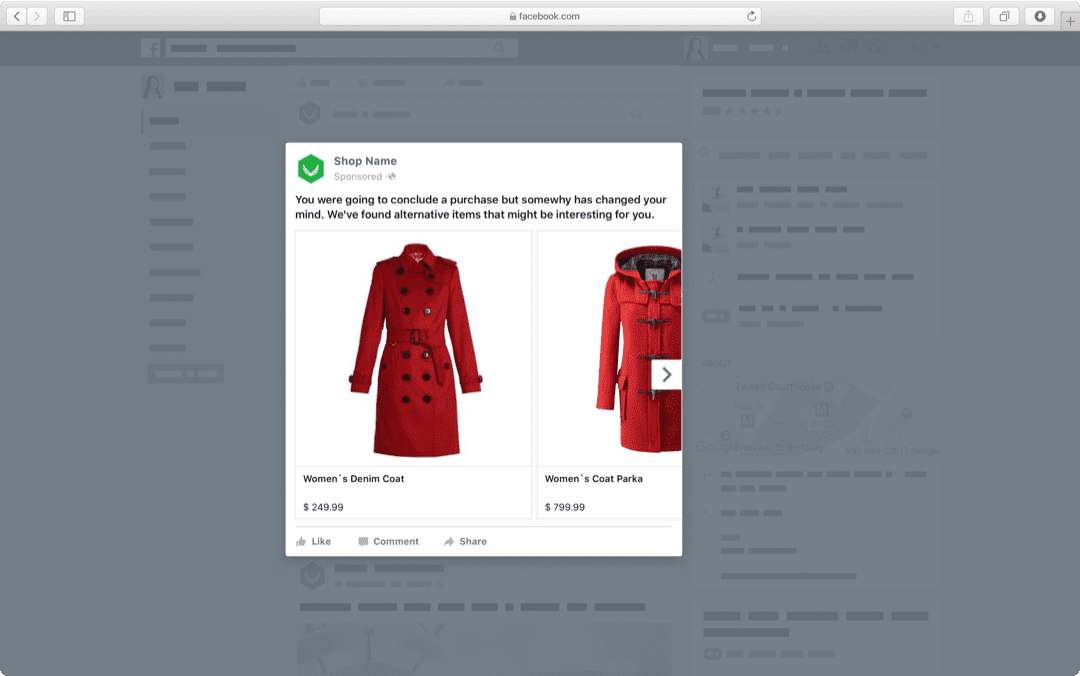Open the Shop Name page link
The image size is (1080, 676).
tap(366, 160)
